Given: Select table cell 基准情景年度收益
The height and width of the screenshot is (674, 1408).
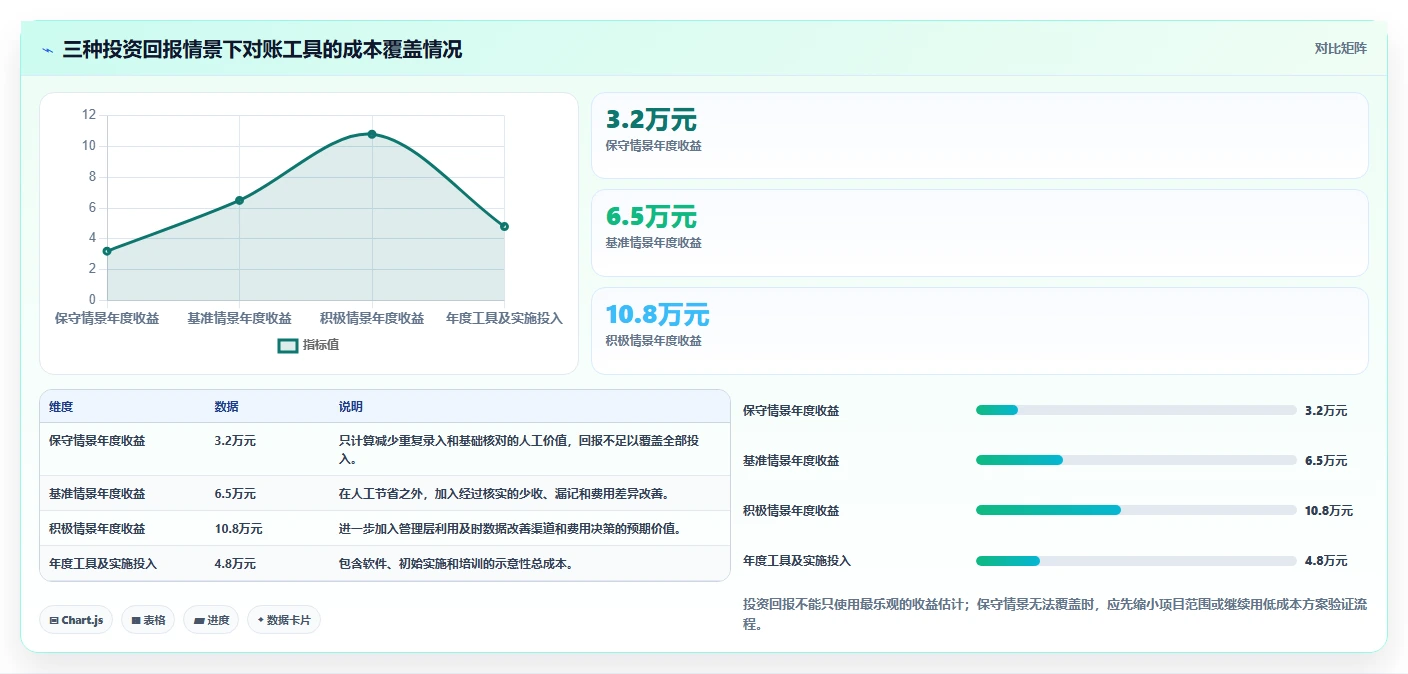Looking at the screenshot, I should [x=97, y=493].
